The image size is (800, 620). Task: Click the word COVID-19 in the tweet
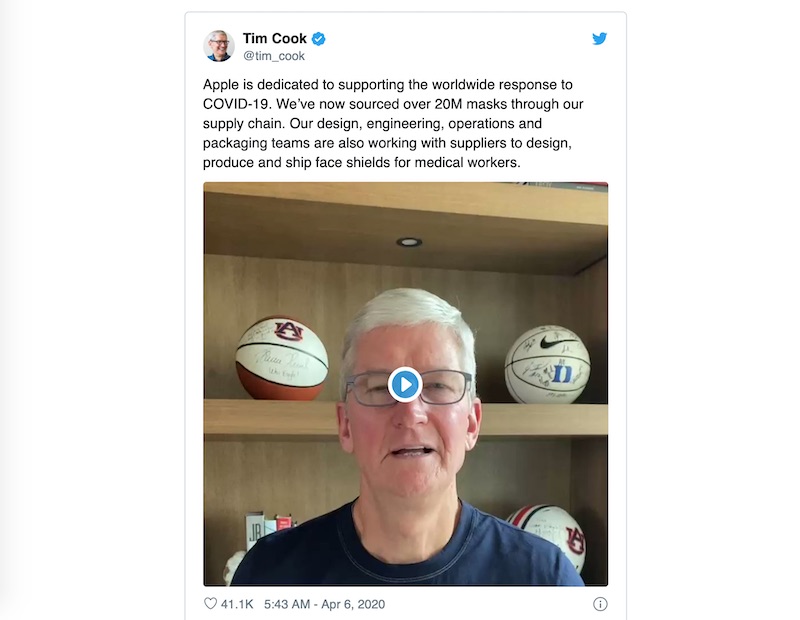236,104
